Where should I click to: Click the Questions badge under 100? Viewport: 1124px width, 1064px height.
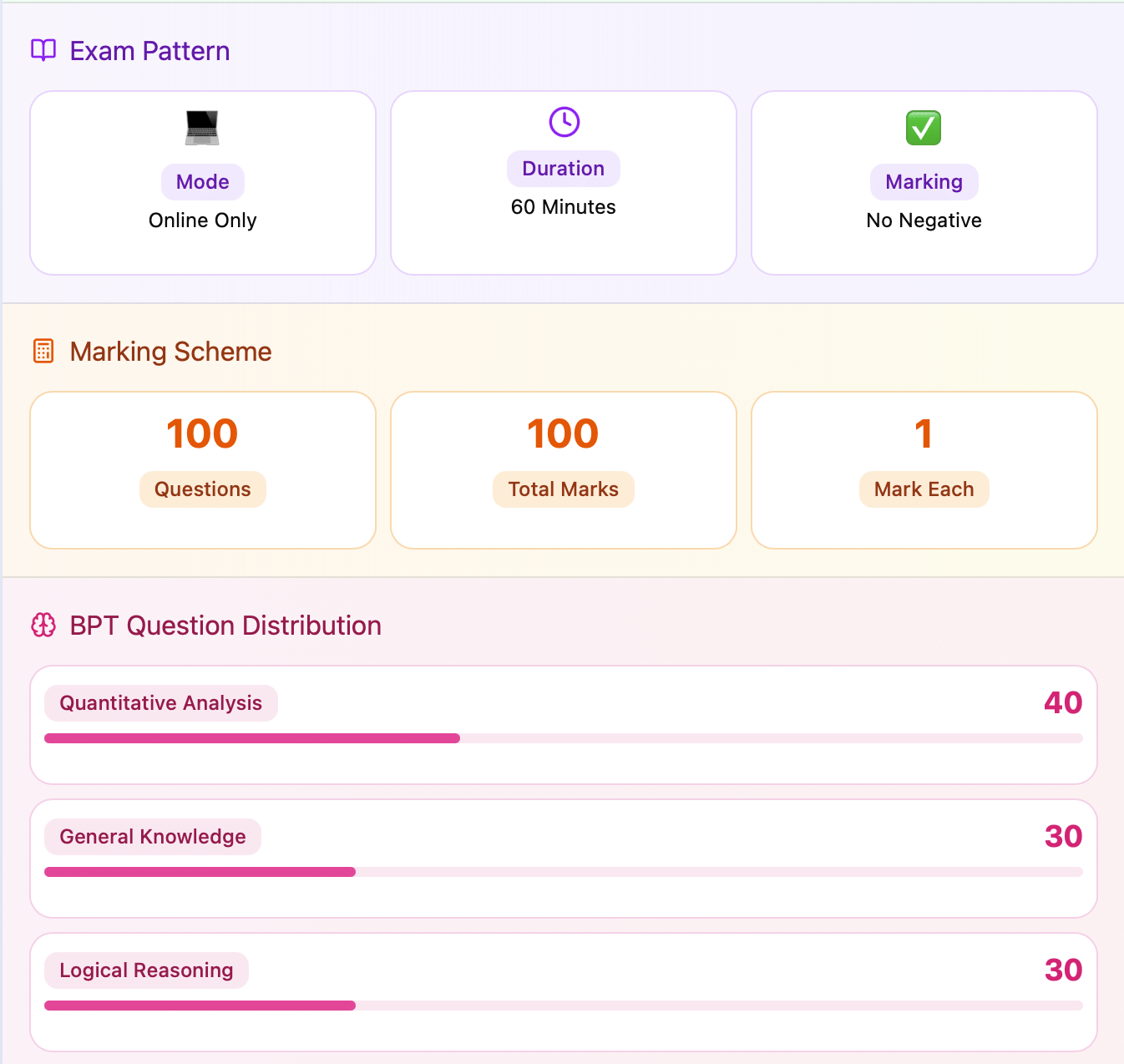point(203,489)
